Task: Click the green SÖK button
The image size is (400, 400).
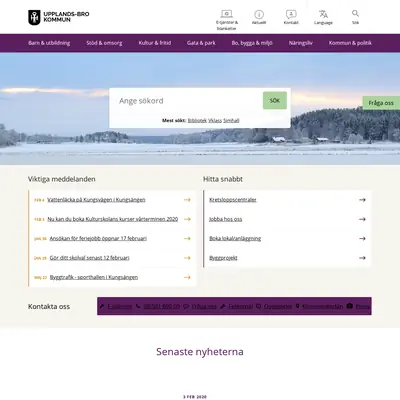Action: tap(275, 100)
